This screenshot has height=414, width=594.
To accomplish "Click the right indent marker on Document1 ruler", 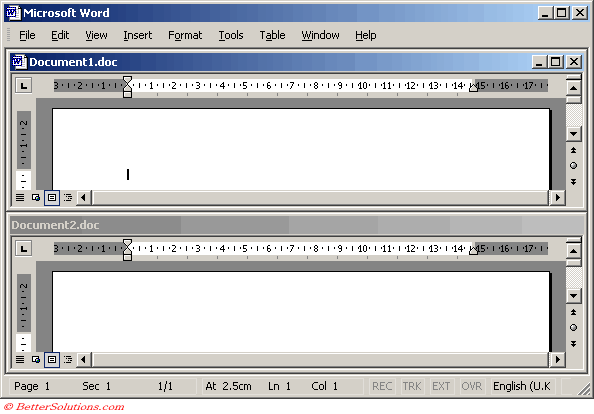I will pos(473,88).
